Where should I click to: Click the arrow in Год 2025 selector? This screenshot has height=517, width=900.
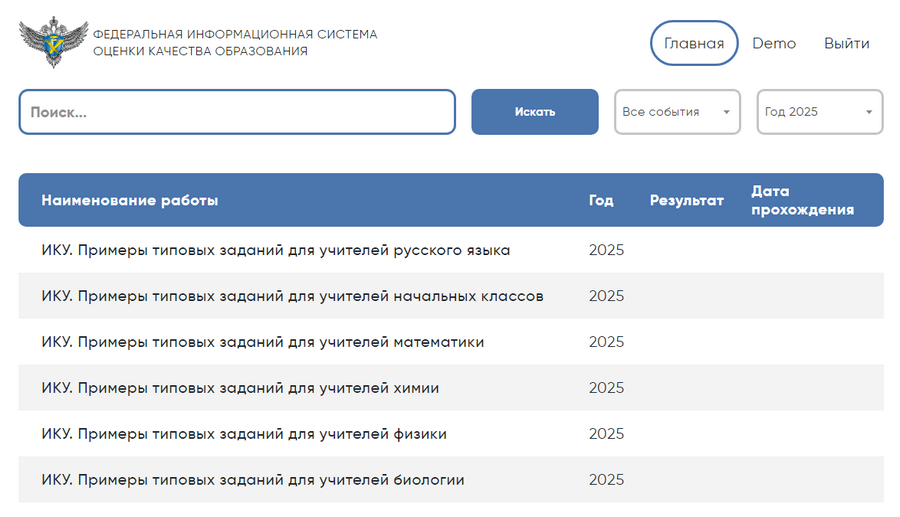(869, 112)
